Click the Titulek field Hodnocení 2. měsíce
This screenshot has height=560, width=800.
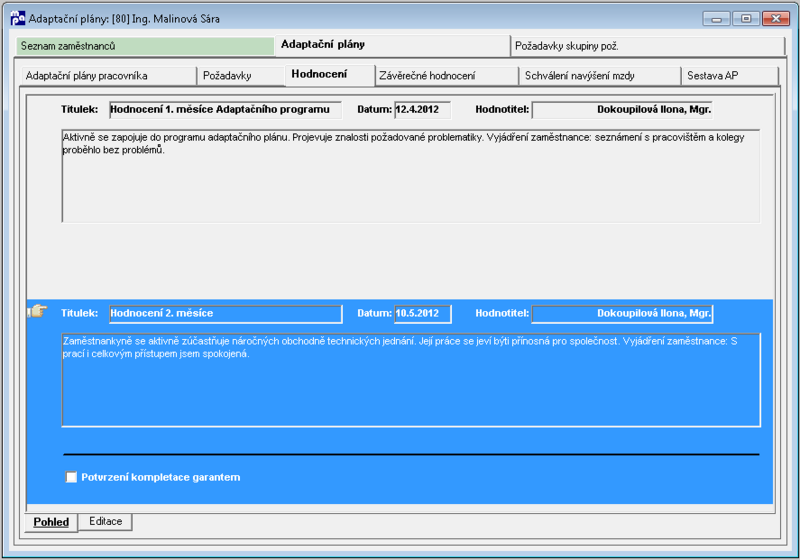[226, 314]
